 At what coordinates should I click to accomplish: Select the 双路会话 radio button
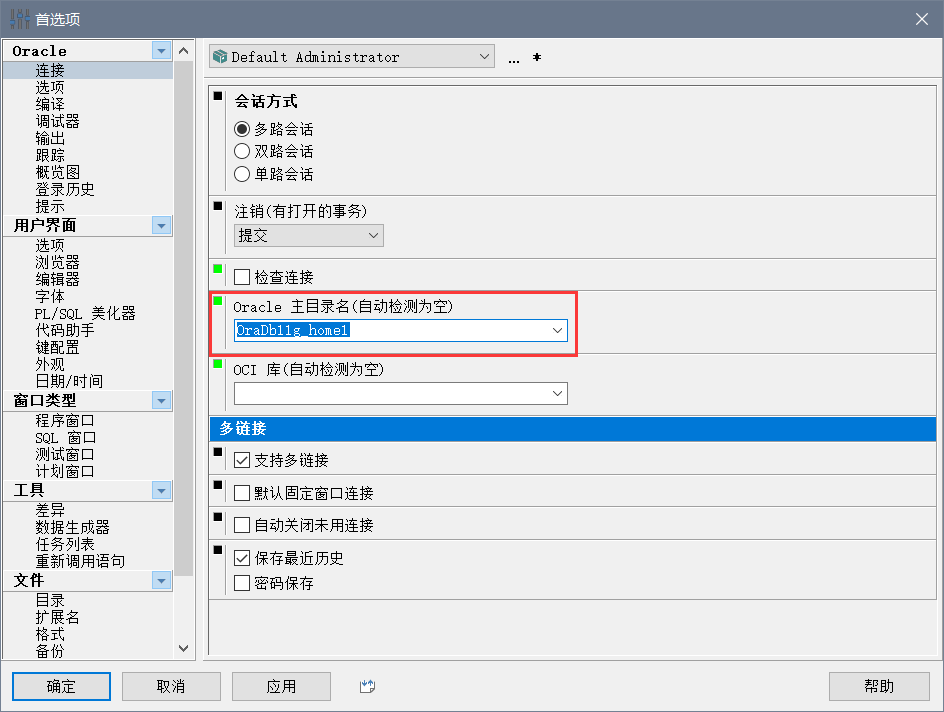click(242, 151)
